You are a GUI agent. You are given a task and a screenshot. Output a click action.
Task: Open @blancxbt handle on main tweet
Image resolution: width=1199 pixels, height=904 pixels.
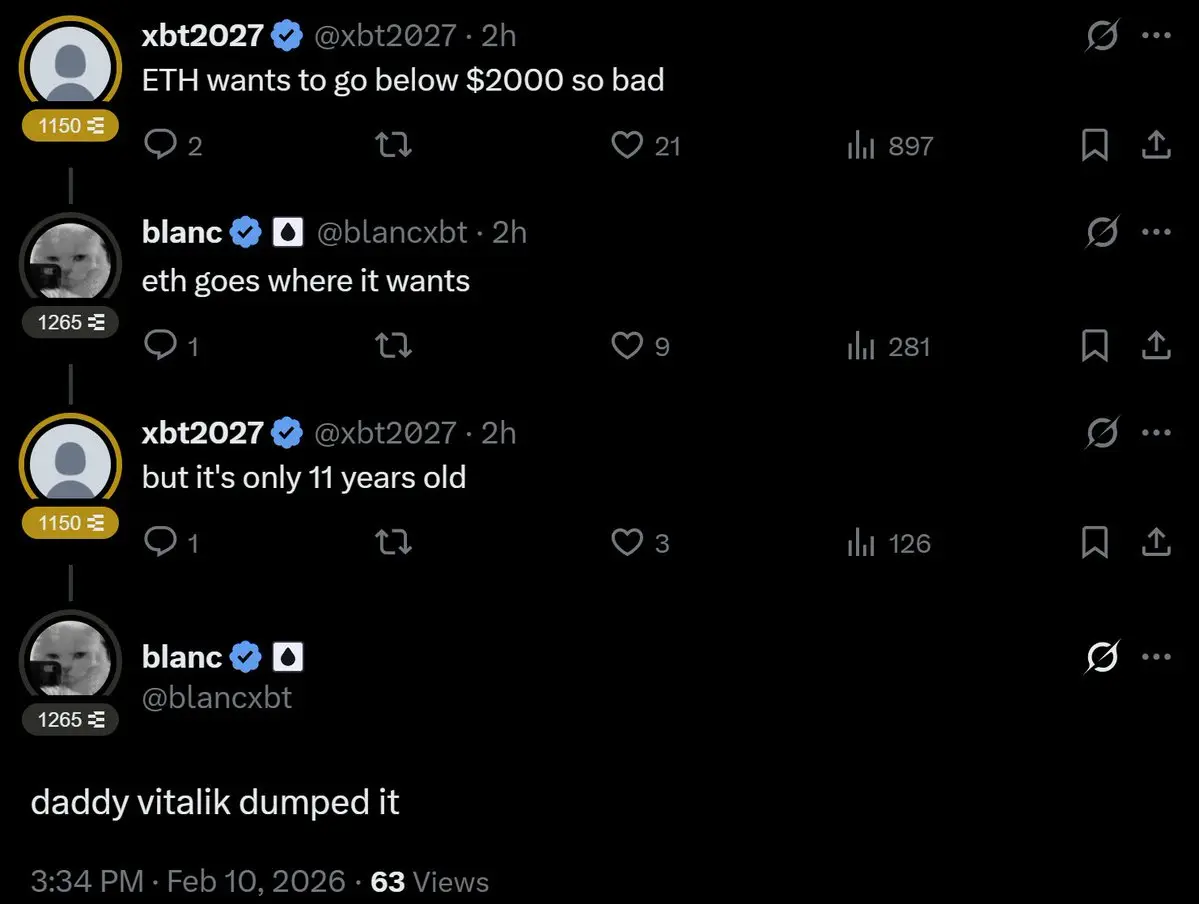[x=217, y=697]
